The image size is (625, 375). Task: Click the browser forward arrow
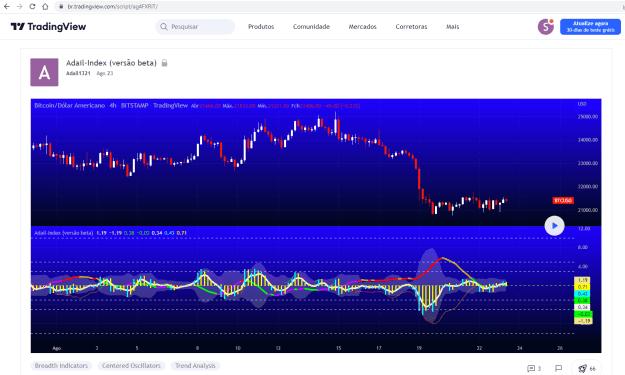pos(20,6)
